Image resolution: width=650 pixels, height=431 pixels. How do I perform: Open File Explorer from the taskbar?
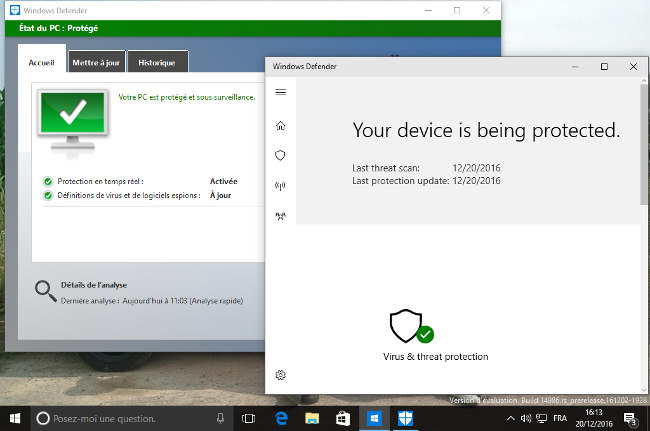[312, 419]
